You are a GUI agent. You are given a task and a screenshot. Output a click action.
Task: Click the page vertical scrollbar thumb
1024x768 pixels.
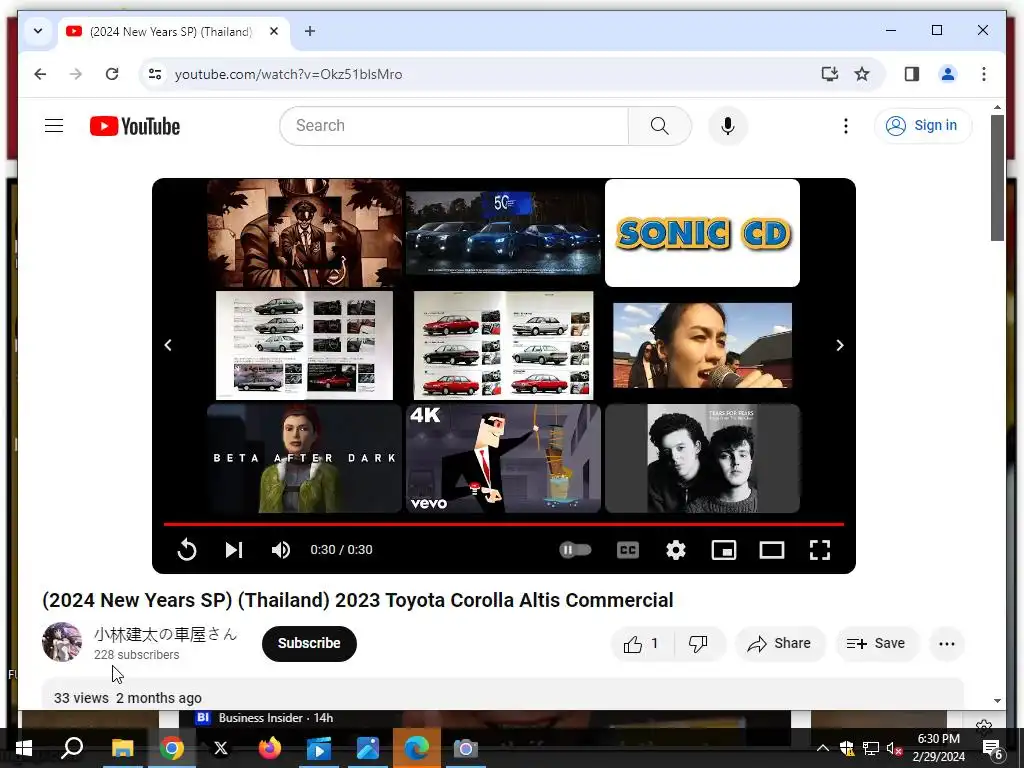point(997,178)
